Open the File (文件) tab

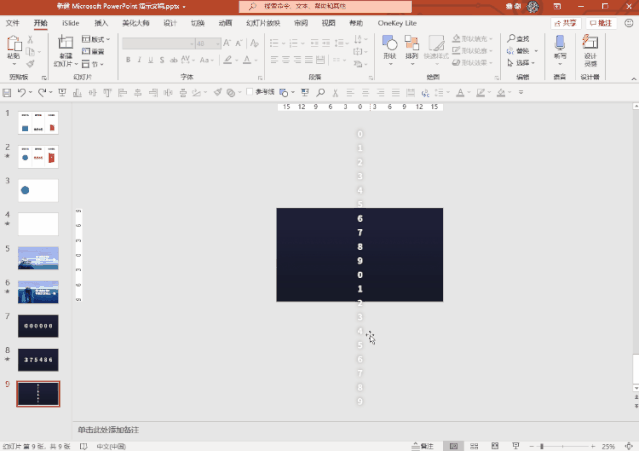coord(13,23)
